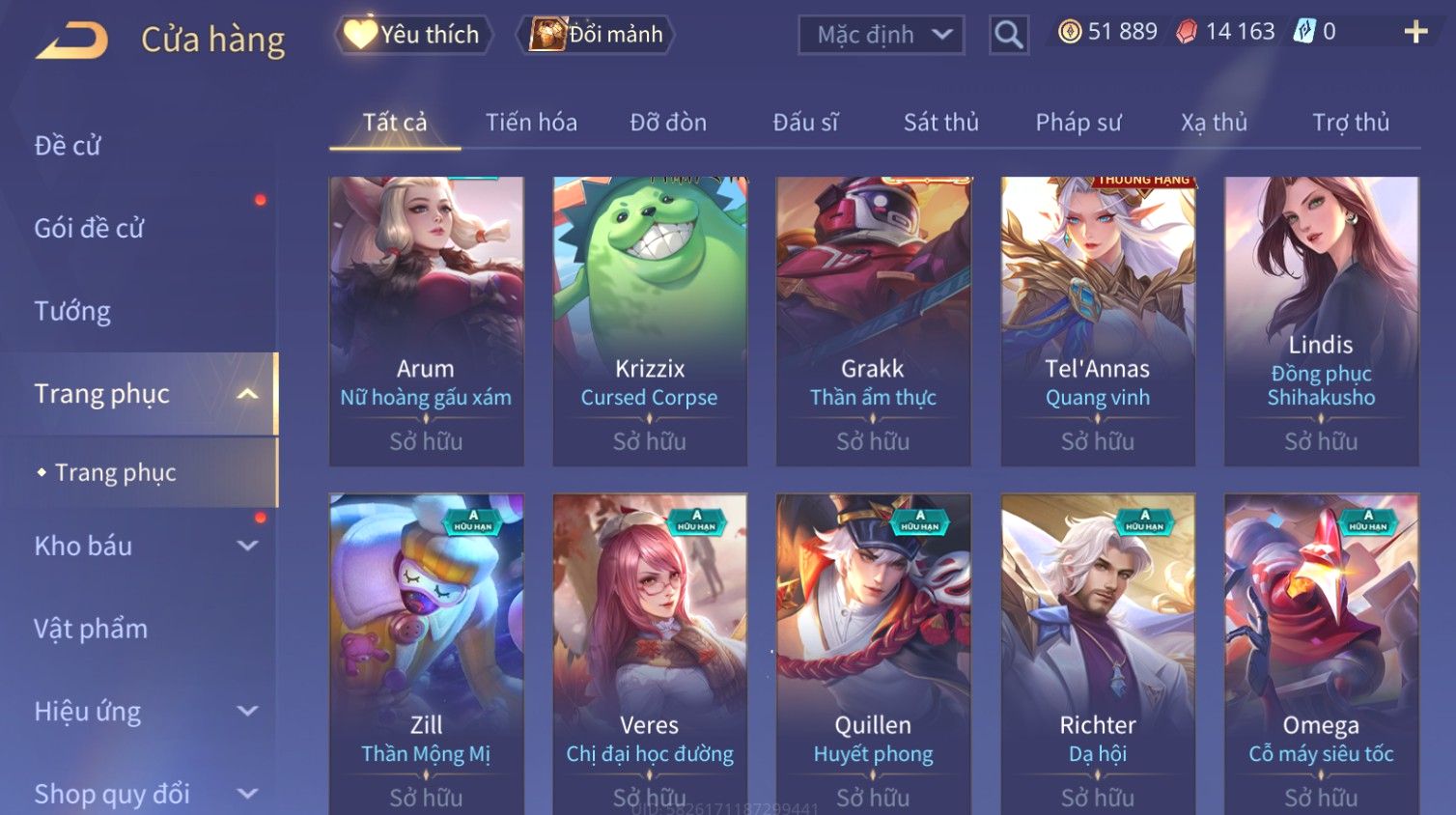The image size is (1456, 815).
Task: Tap the red ruby currency icon
Action: [x=1187, y=32]
